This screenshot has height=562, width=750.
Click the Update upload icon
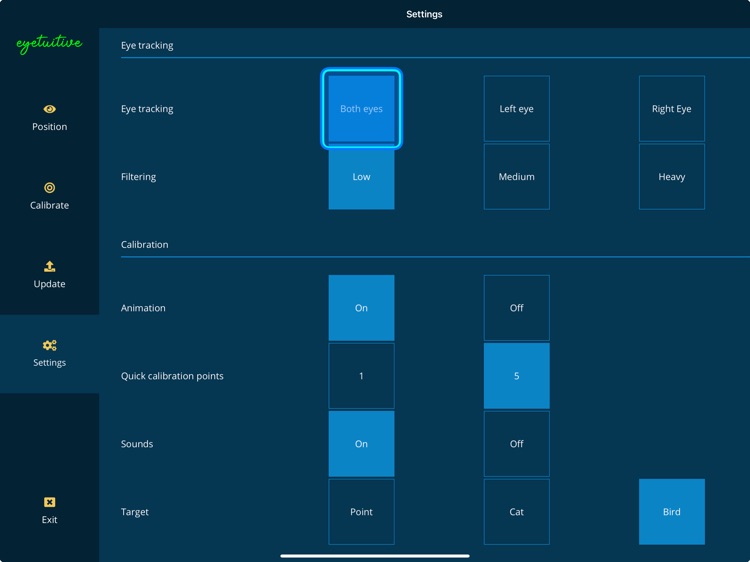pos(49,266)
